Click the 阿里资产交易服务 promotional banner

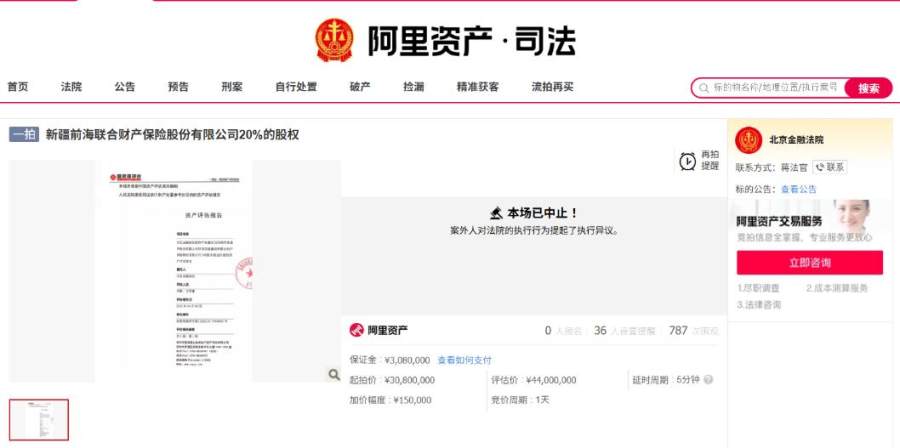click(x=809, y=221)
